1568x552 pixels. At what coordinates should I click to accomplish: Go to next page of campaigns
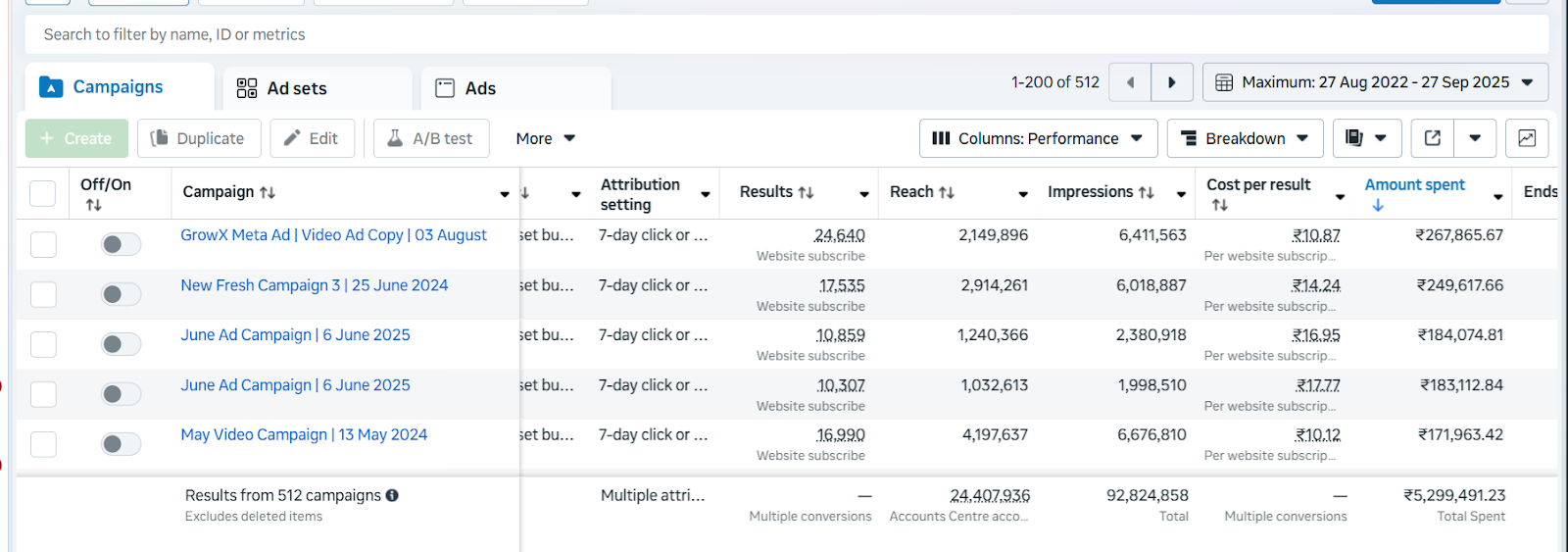pos(1171,82)
